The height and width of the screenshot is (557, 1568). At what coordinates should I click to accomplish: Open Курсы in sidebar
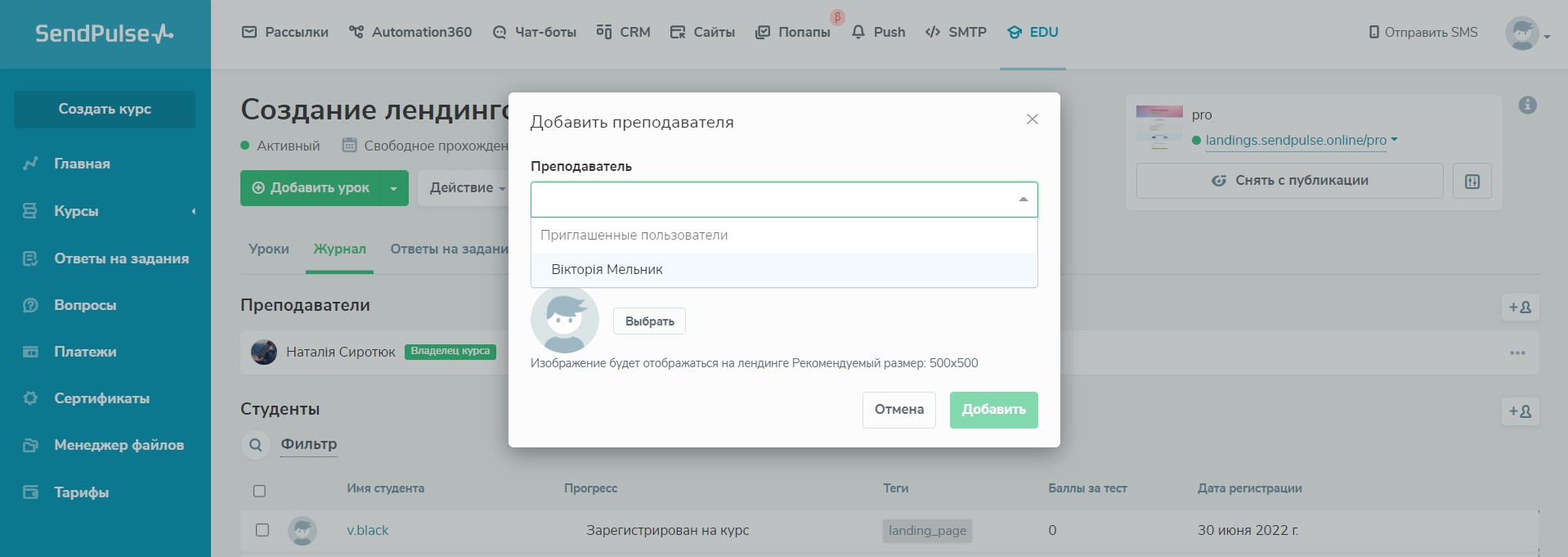76,211
